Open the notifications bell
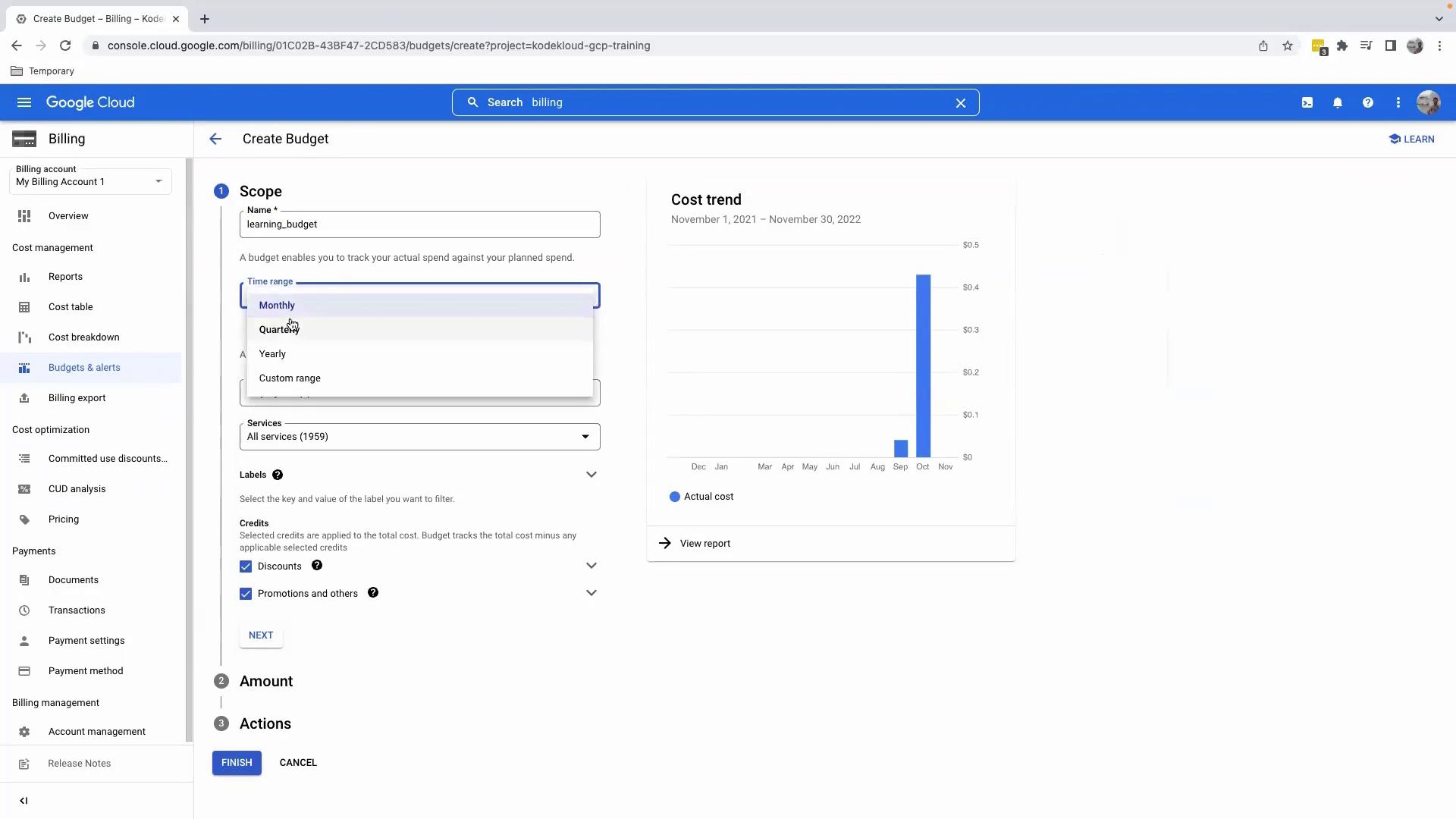The image size is (1456, 819). coord(1338,102)
